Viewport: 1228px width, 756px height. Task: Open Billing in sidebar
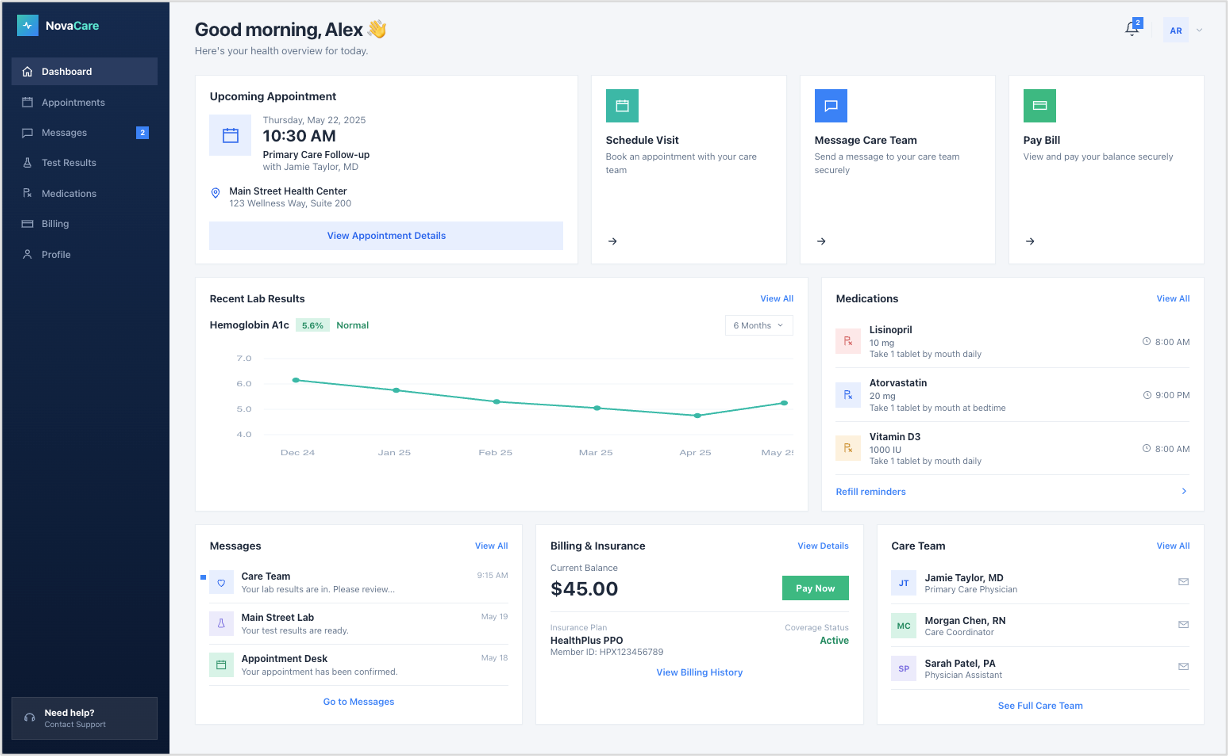(x=84, y=223)
